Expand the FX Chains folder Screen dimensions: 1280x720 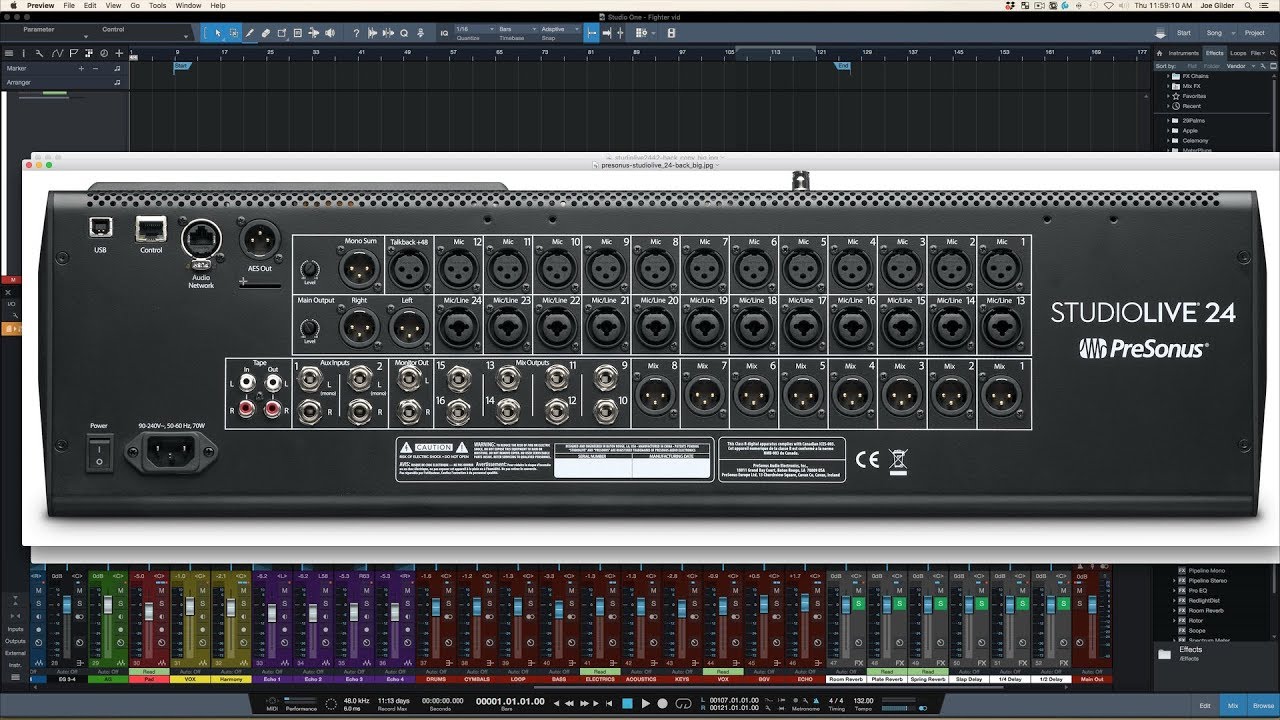pyautogui.click(x=1168, y=76)
